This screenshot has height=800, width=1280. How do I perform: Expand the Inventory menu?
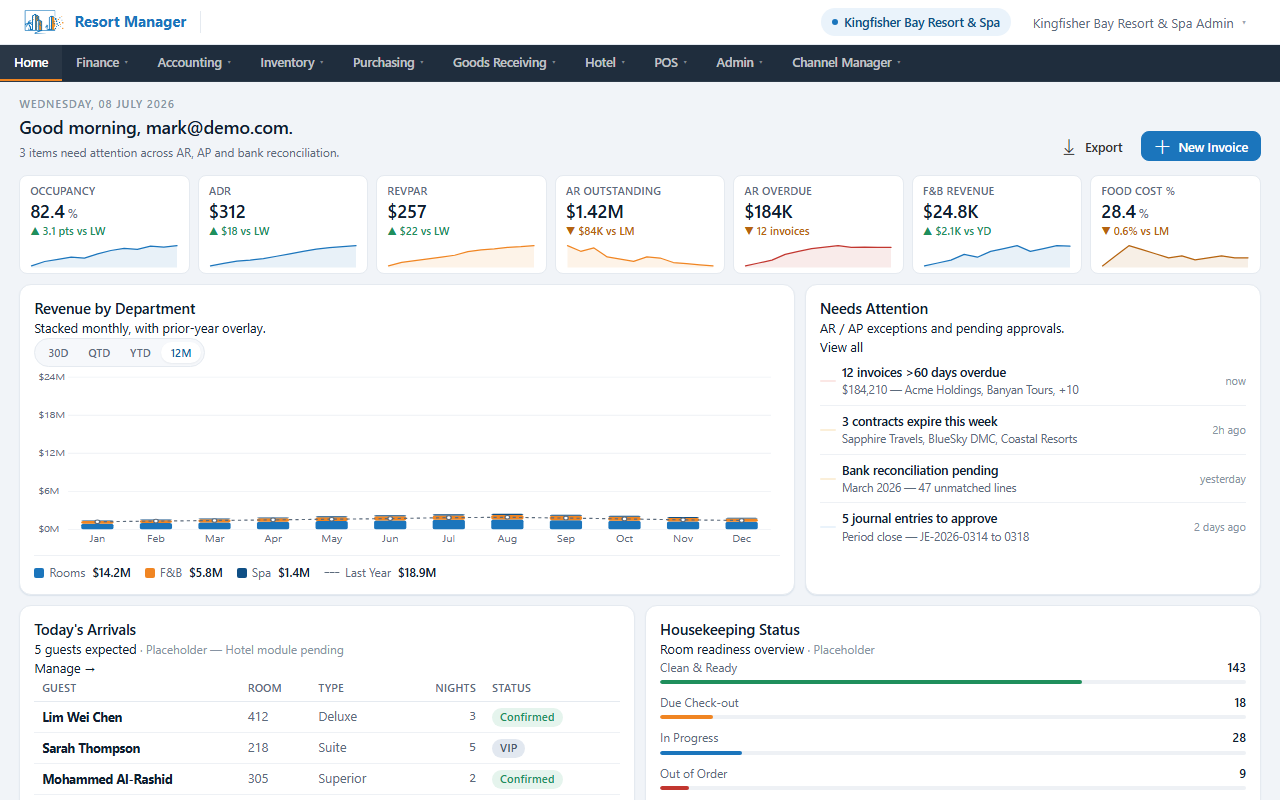292,62
